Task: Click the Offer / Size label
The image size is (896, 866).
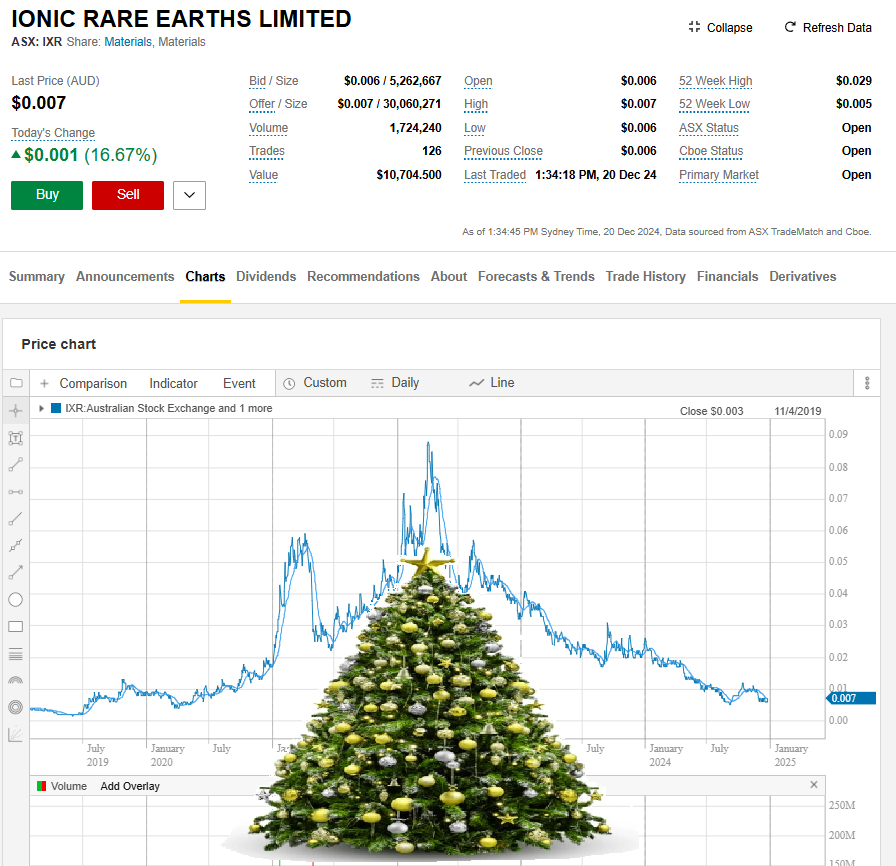Action: [x=278, y=104]
